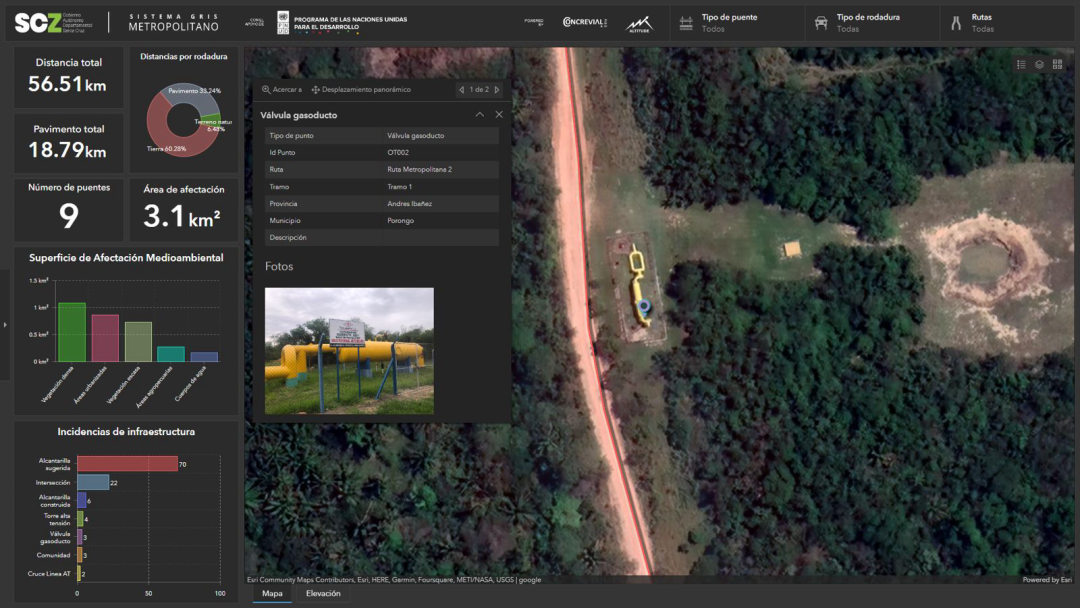Click the Acercar a zoom icon
Viewport: 1080px width, 608px height.
[x=266, y=90]
